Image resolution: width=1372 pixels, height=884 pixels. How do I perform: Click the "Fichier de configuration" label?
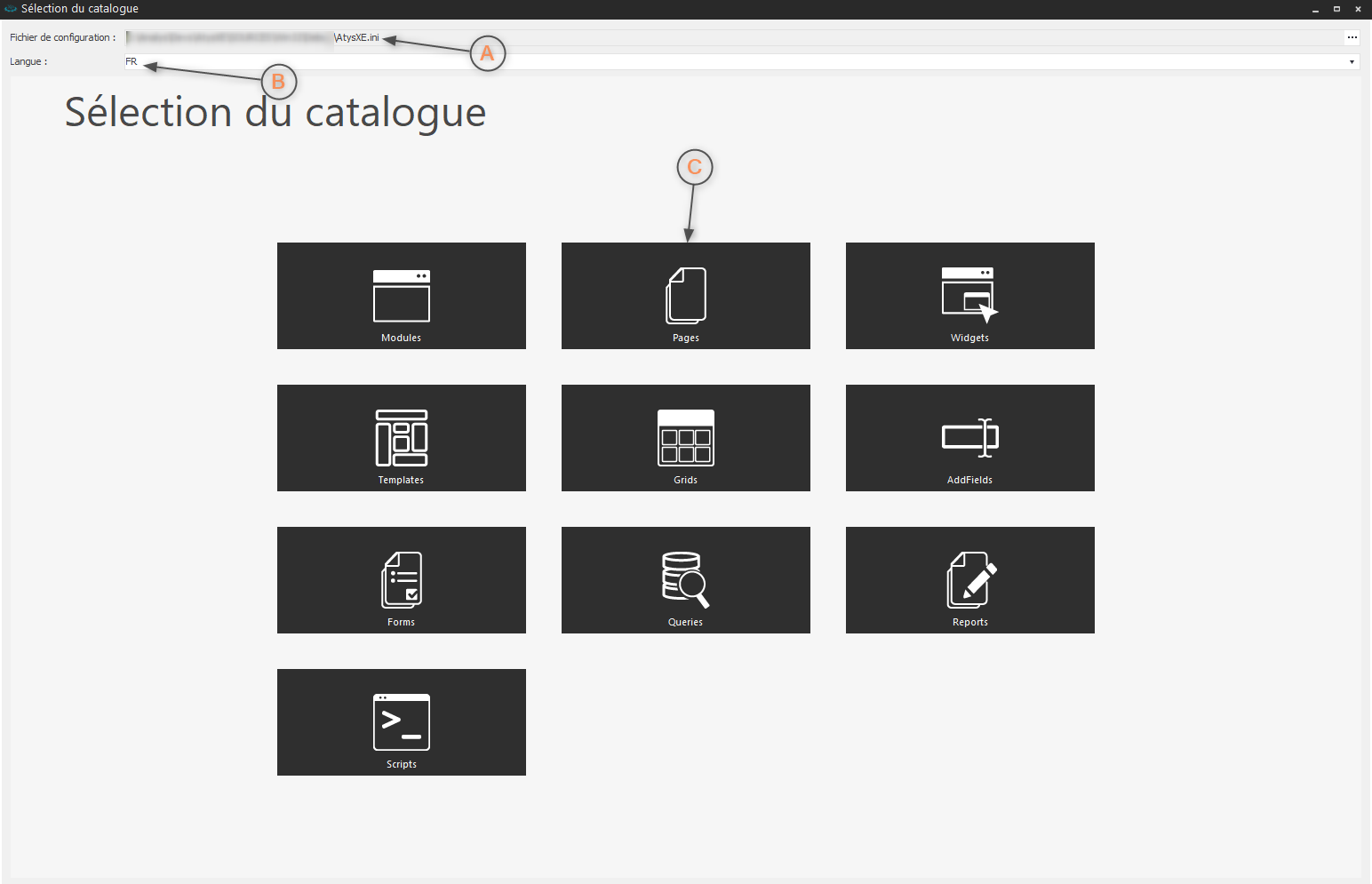click(62, 37)
